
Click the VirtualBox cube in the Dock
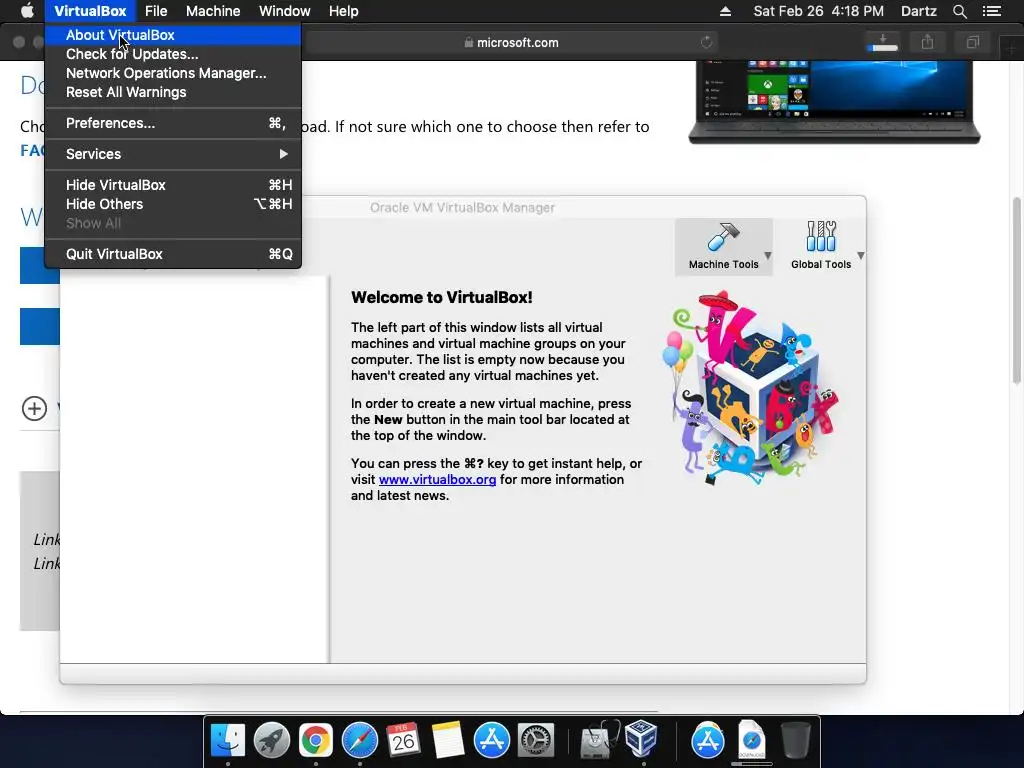641,739
